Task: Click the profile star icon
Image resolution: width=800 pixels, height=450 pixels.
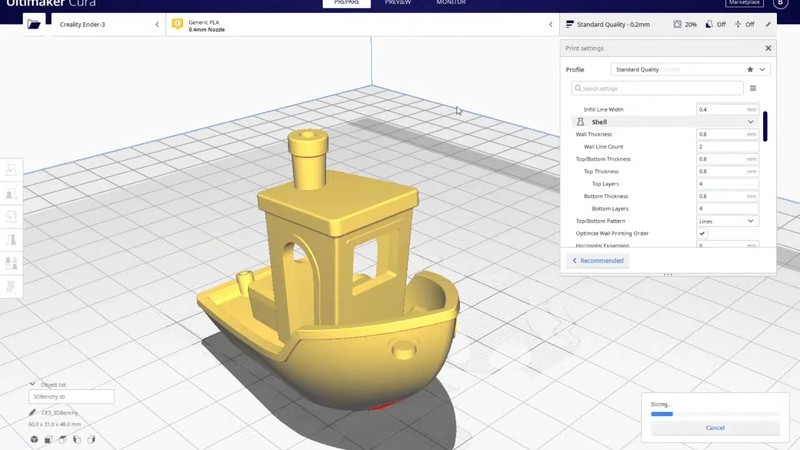Action: 750,70
